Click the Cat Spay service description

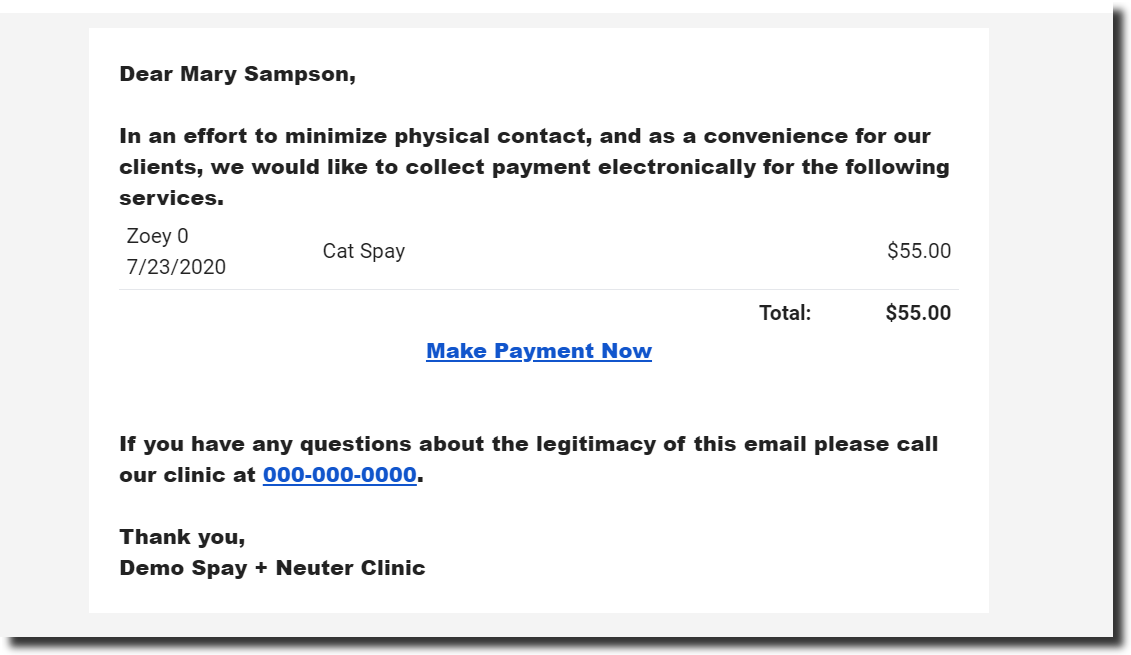pyautogui.click(x=363, y=251)
